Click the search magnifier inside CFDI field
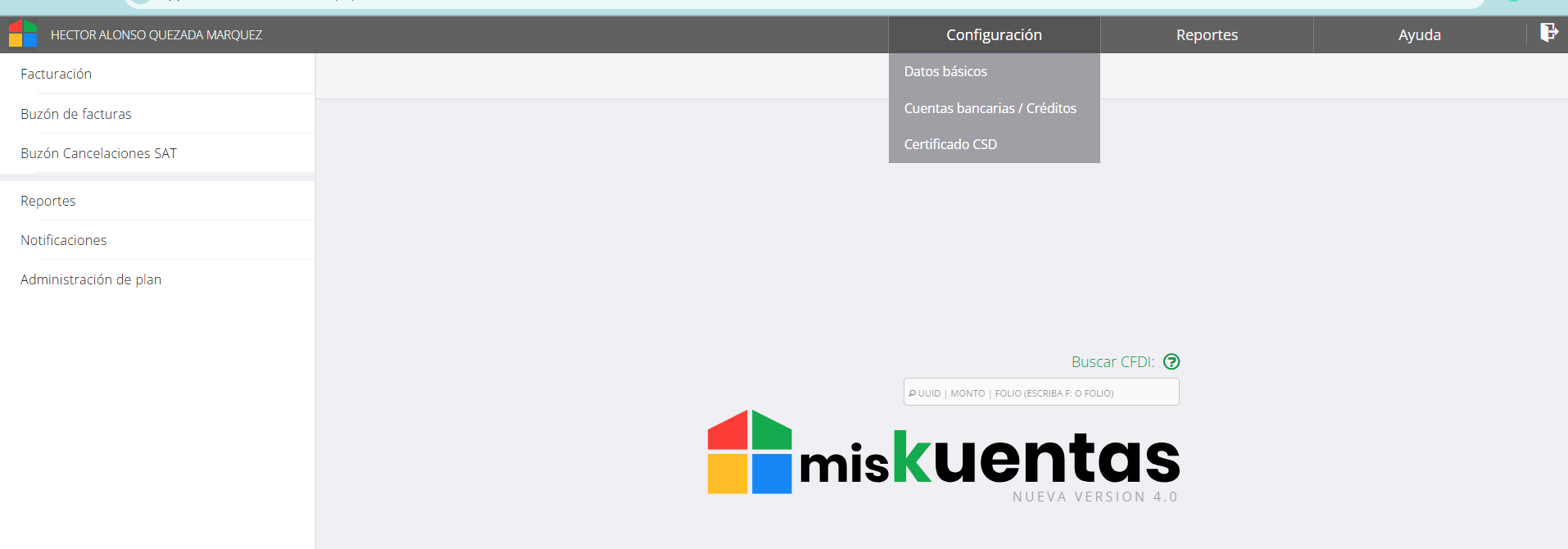Image resolution: width=1568 pixels, height=549 pixels. click(x=912, y=393)
